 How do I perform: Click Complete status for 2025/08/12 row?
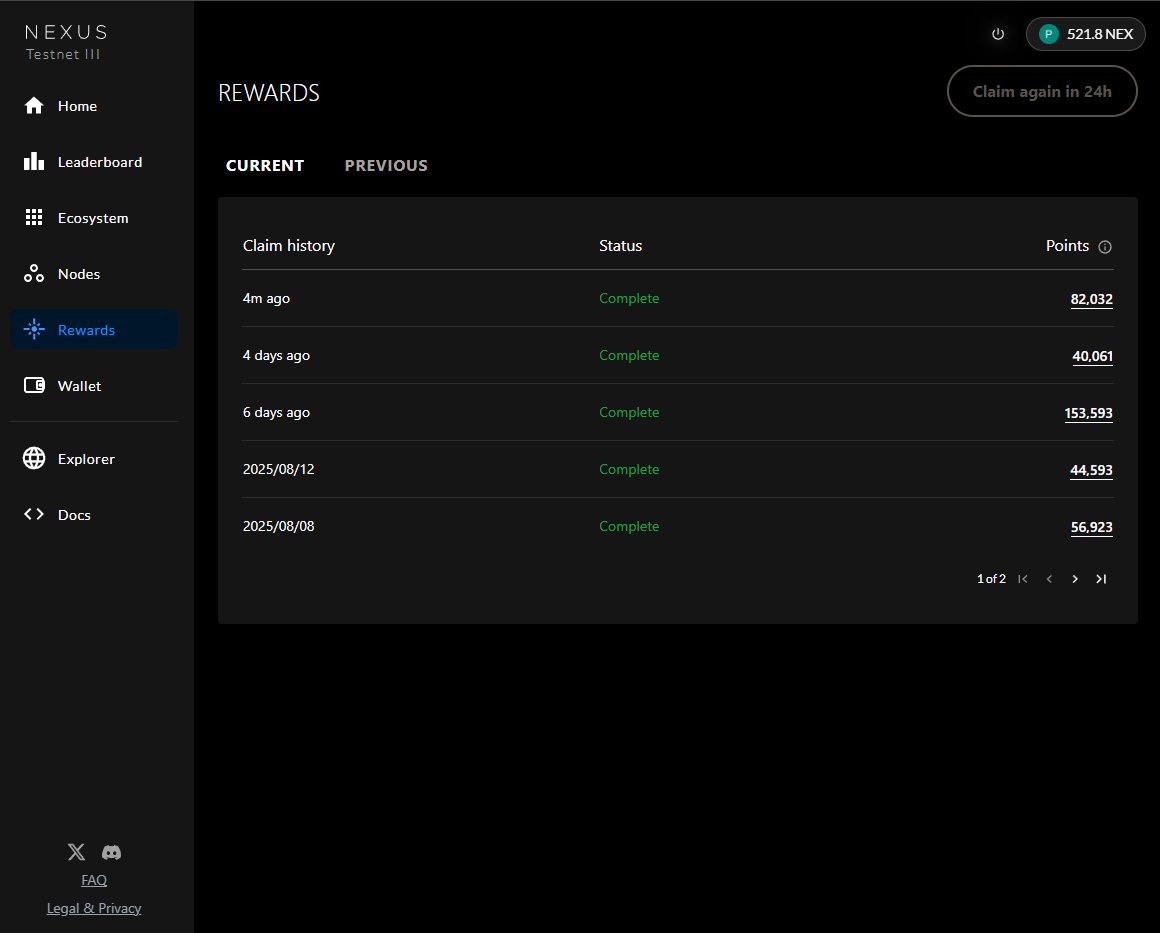pyautogui.click(x=629, y=469)
